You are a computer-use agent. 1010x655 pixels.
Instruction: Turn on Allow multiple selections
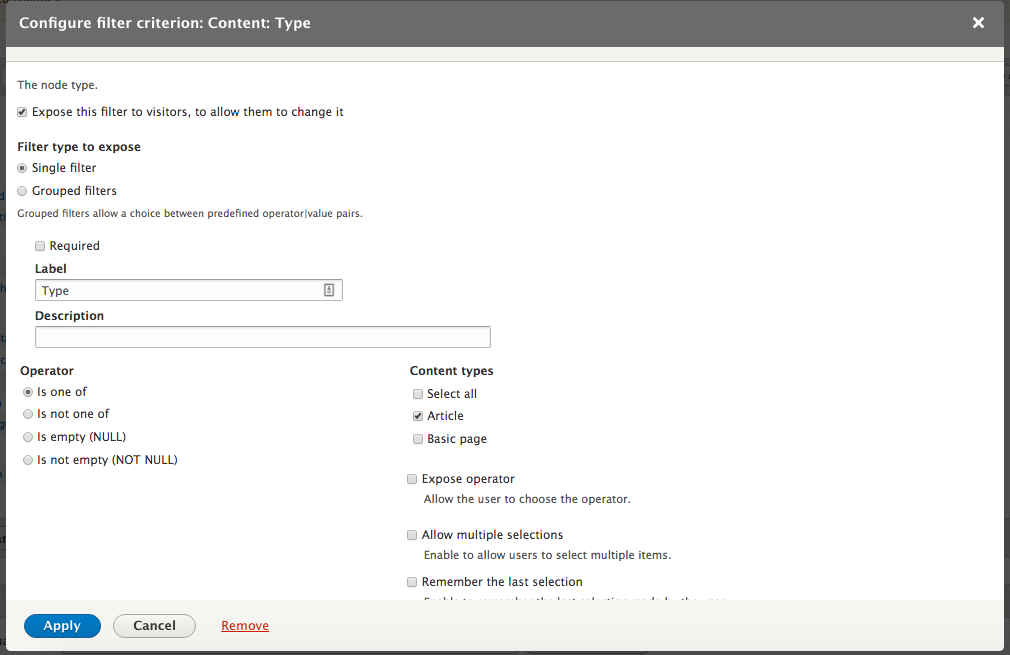[412, 535]
